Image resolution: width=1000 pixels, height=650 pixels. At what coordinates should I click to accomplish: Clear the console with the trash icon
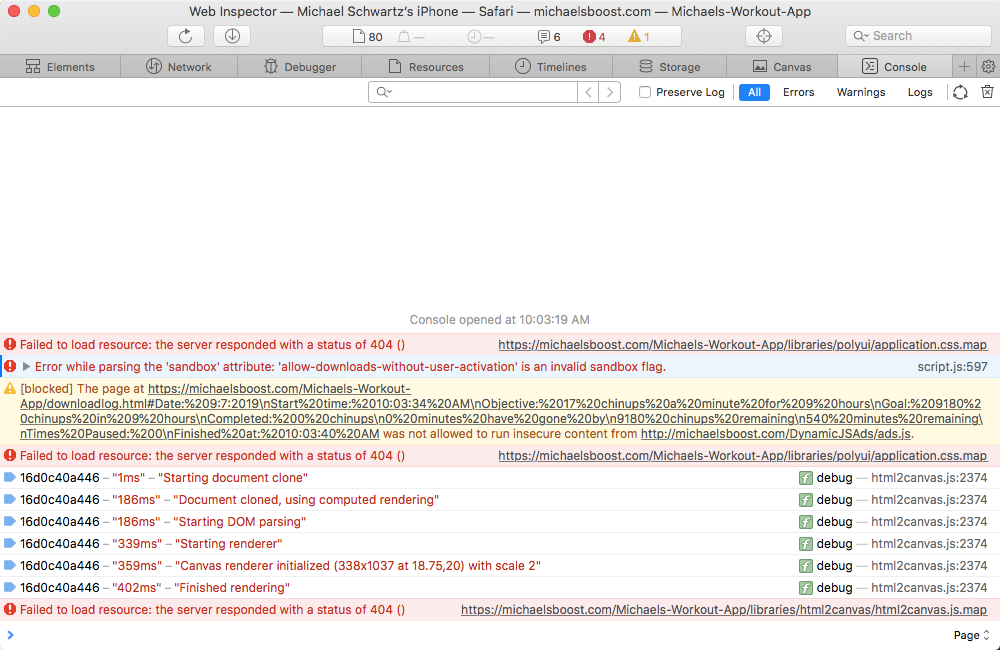(x=987, y=91)
